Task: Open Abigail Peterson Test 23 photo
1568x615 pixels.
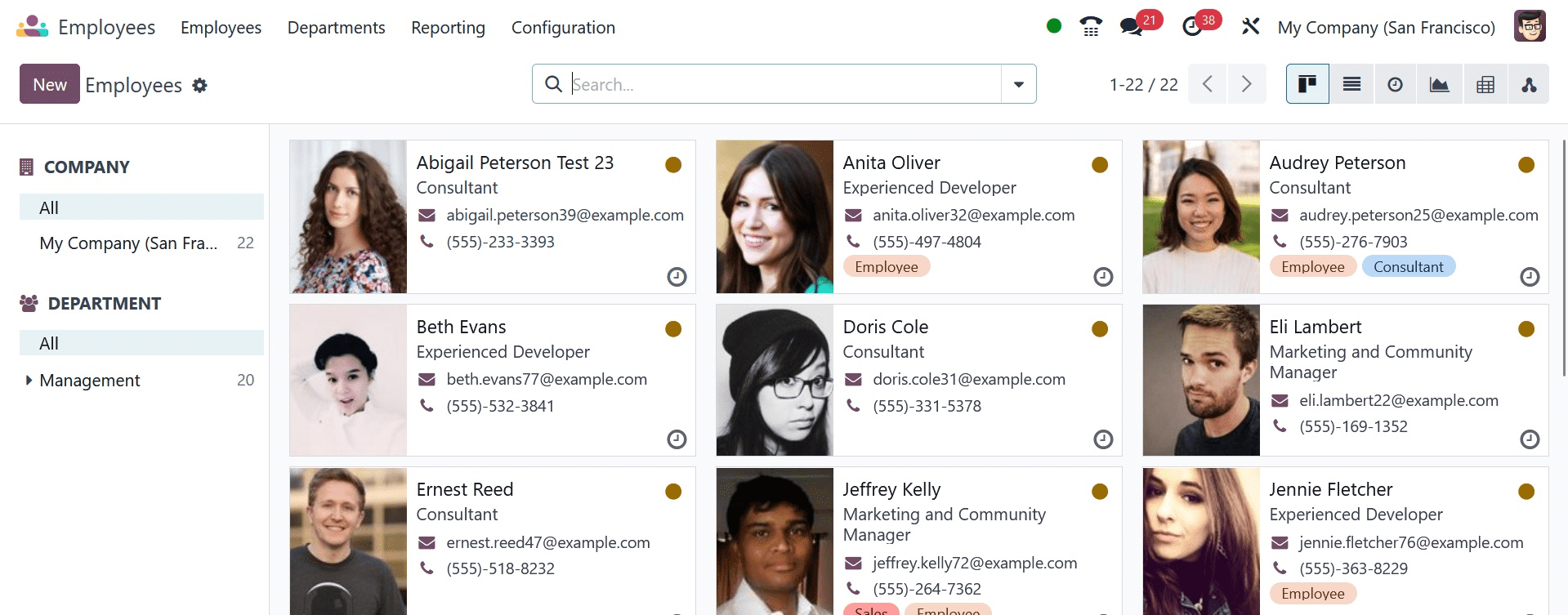Action: pos(348,216)
